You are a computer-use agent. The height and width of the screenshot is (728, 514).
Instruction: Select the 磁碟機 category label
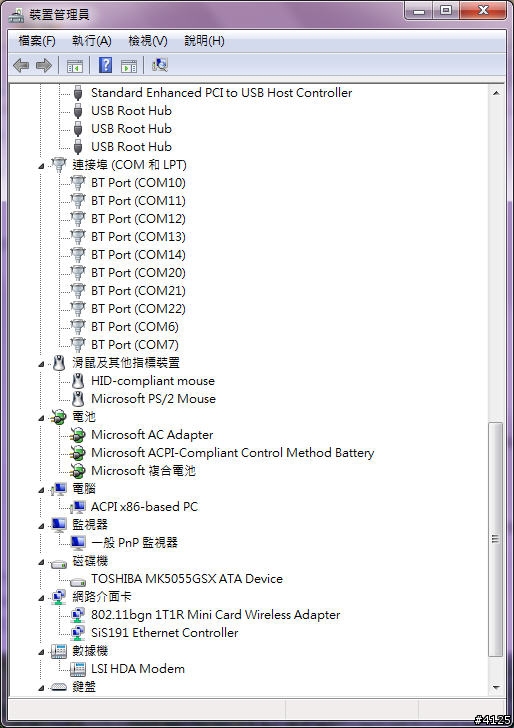click(x=90, y=561)
